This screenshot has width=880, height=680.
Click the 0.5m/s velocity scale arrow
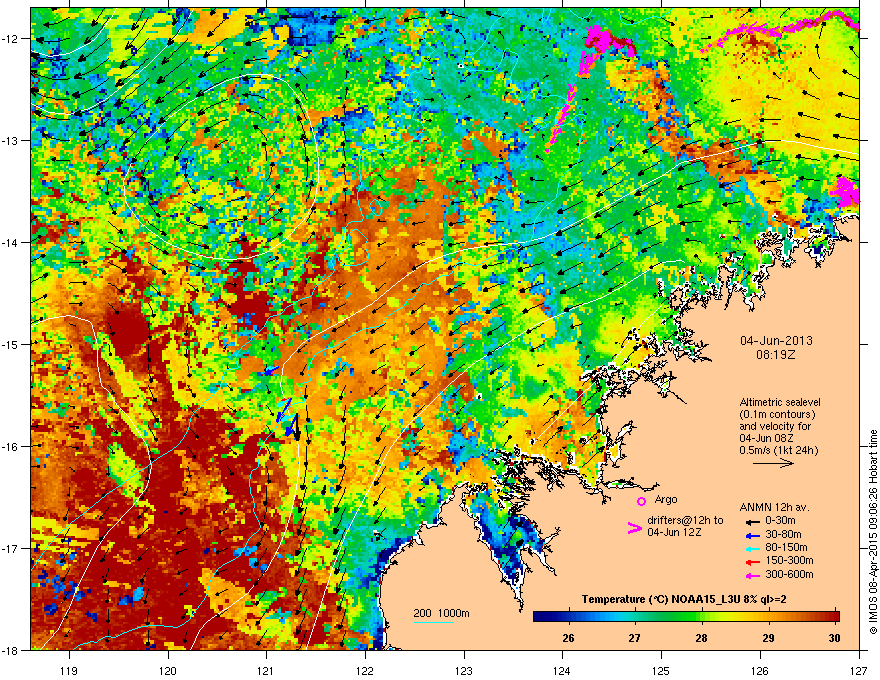[x=773, y=463]
